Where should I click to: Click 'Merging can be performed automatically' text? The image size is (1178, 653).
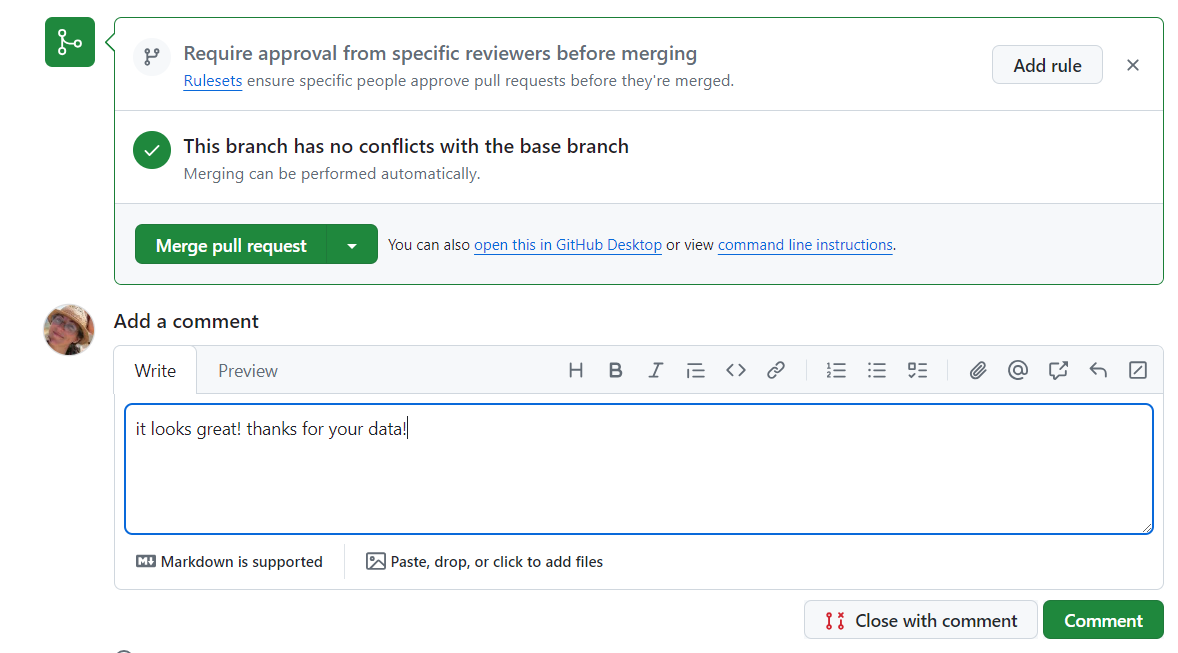tap(331, 174)
